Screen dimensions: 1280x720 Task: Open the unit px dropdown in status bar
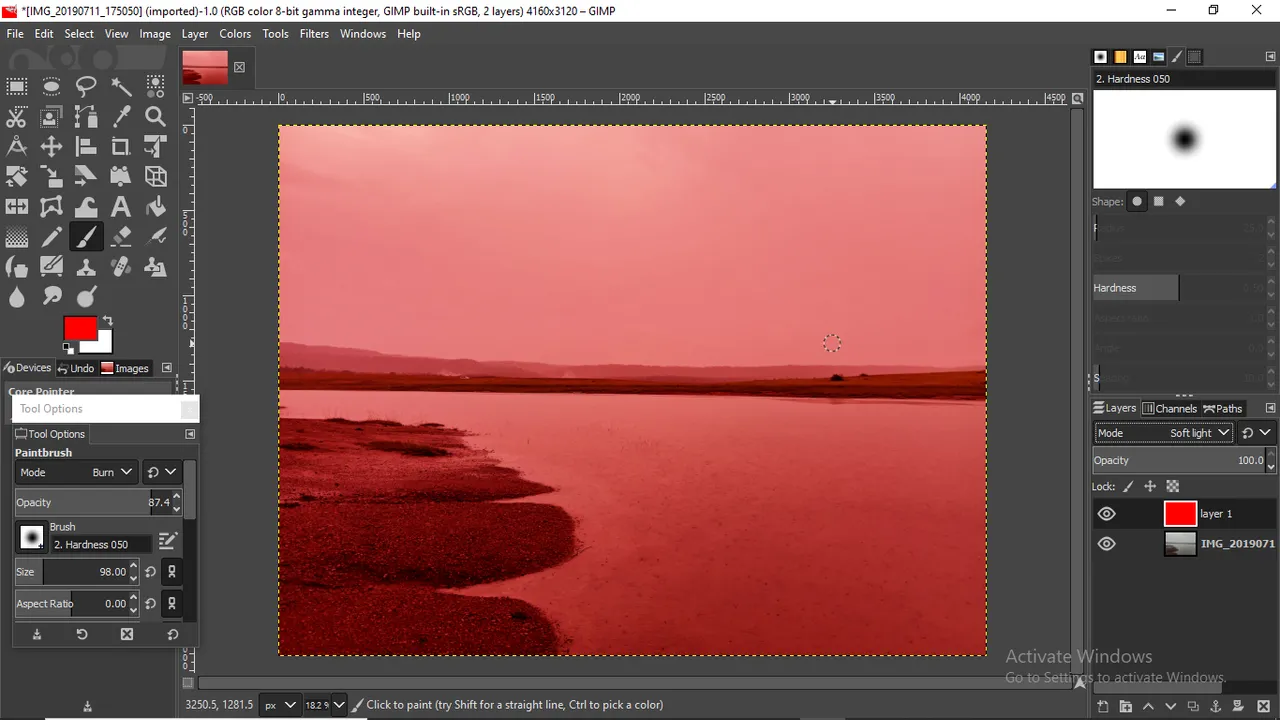(x=279, y=705)
